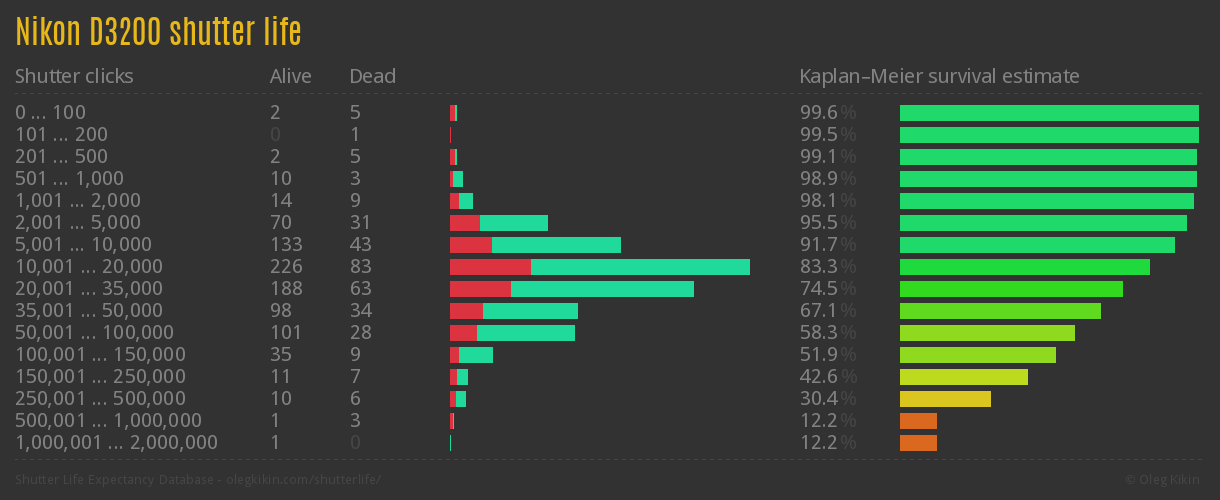Select the 51.9% survival bar for 100,001 … 150,000
Image resolution: width=1220 pixels, height=500 pixels.
tap(977, 355)
